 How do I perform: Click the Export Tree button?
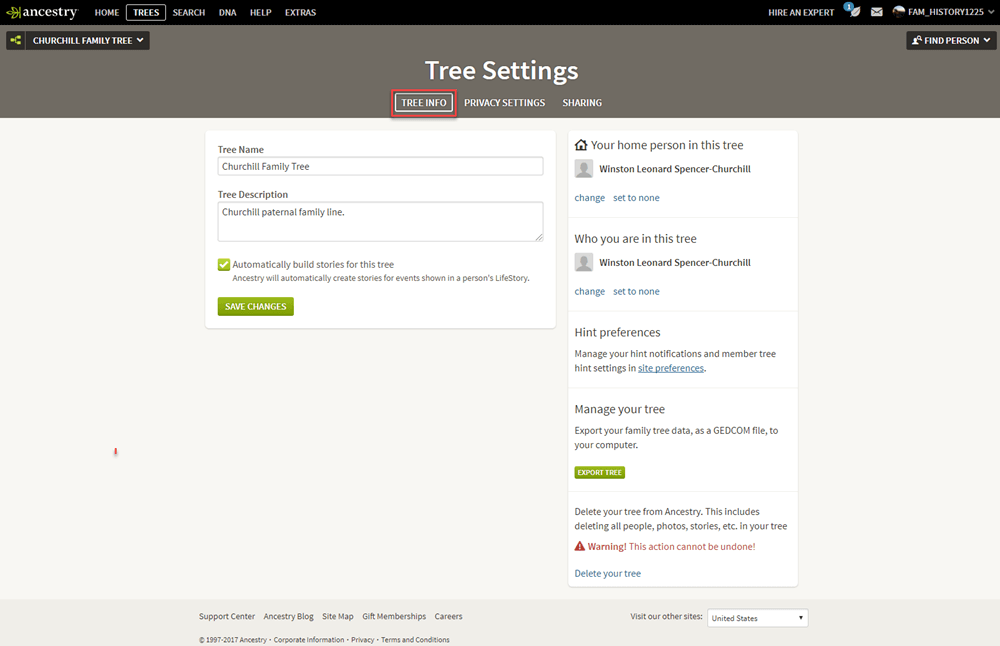[599, 473]
